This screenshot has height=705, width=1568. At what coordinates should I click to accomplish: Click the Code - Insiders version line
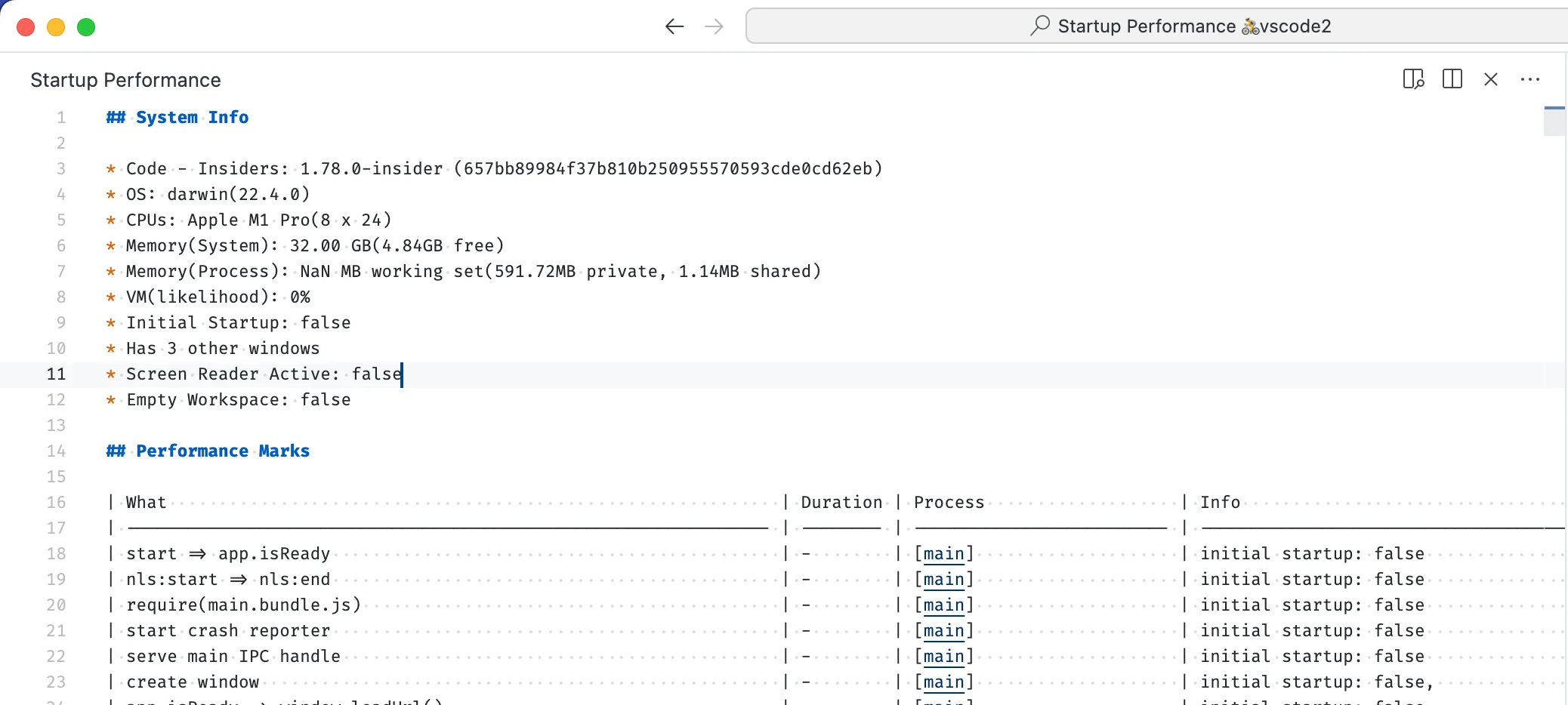(495, 168)
